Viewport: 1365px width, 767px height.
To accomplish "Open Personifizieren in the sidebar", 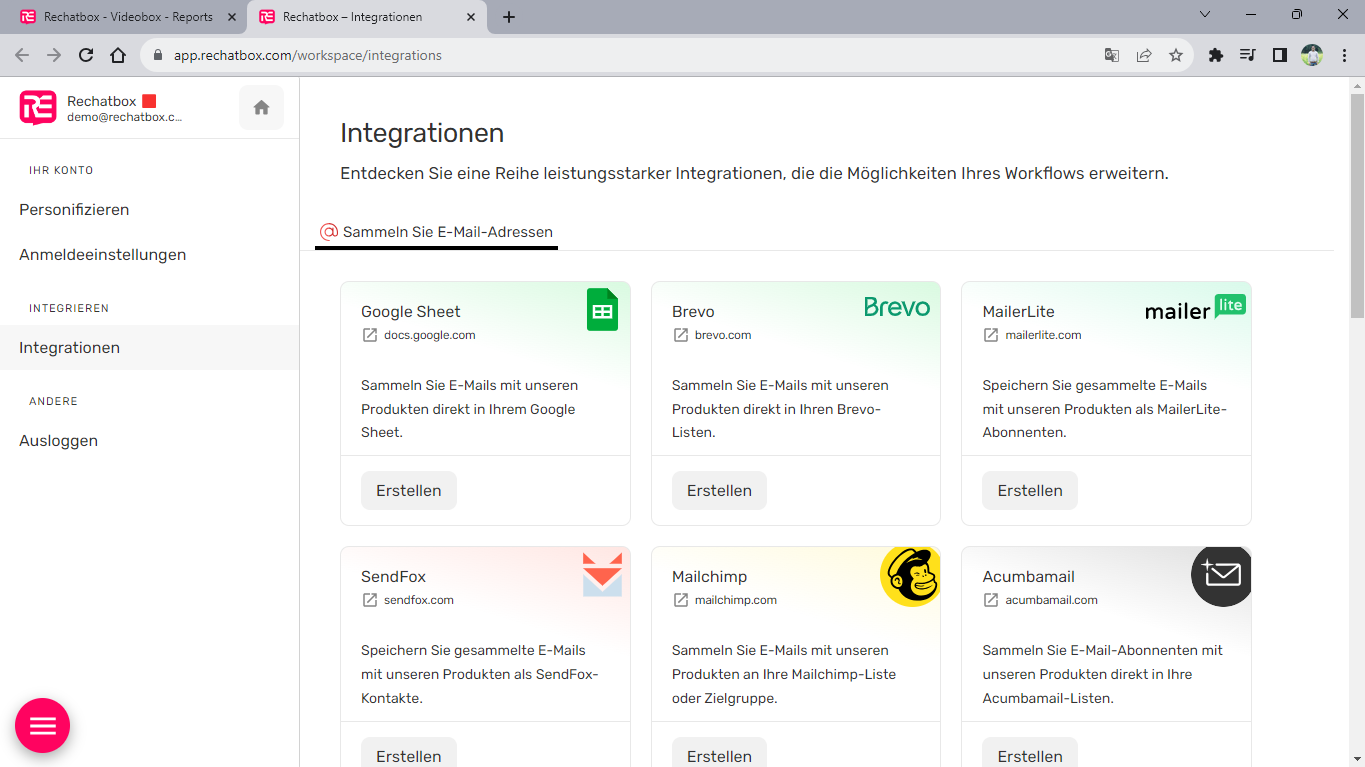I will point(74,210).
